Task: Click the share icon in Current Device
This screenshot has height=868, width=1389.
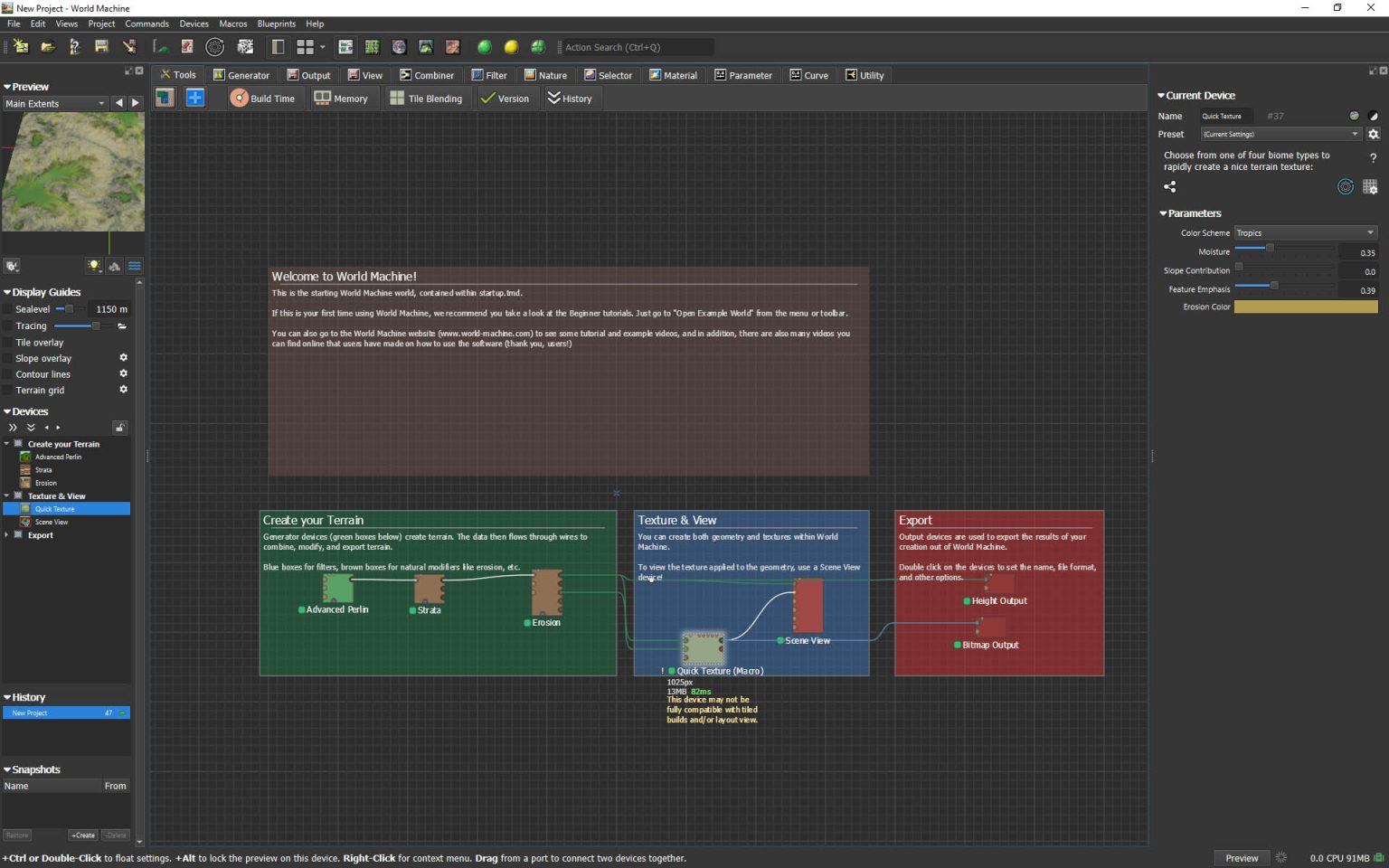Action: point(1170,187)
